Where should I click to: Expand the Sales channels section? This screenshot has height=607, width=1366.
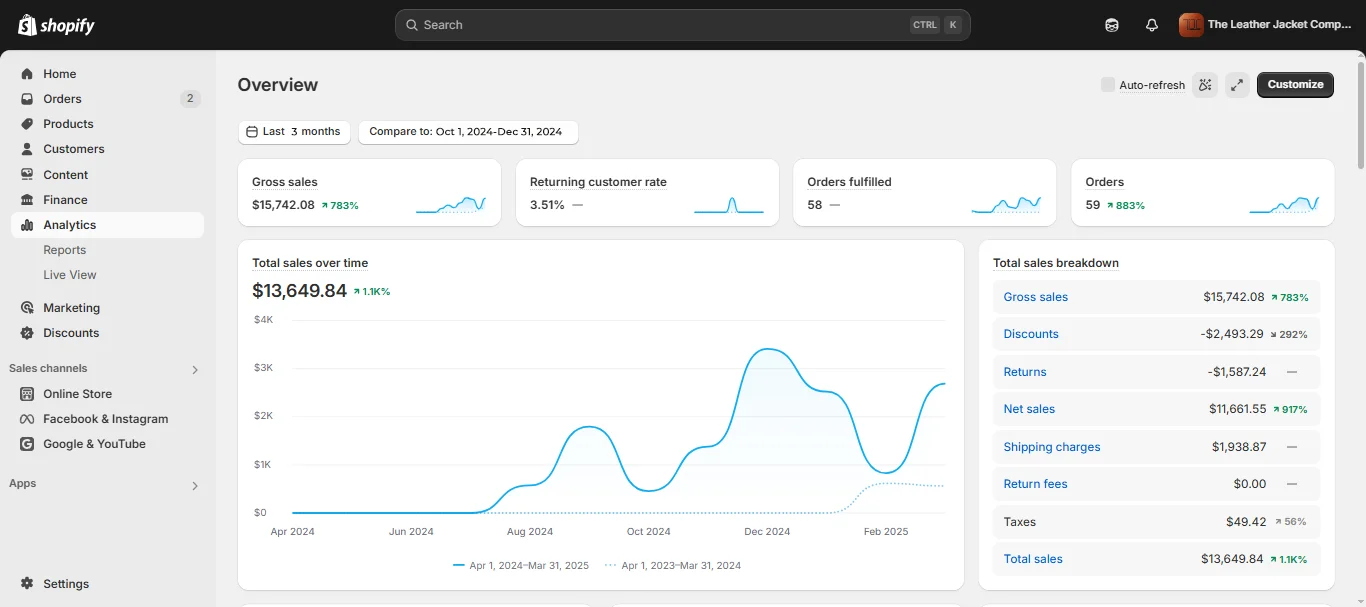(195, 369)
